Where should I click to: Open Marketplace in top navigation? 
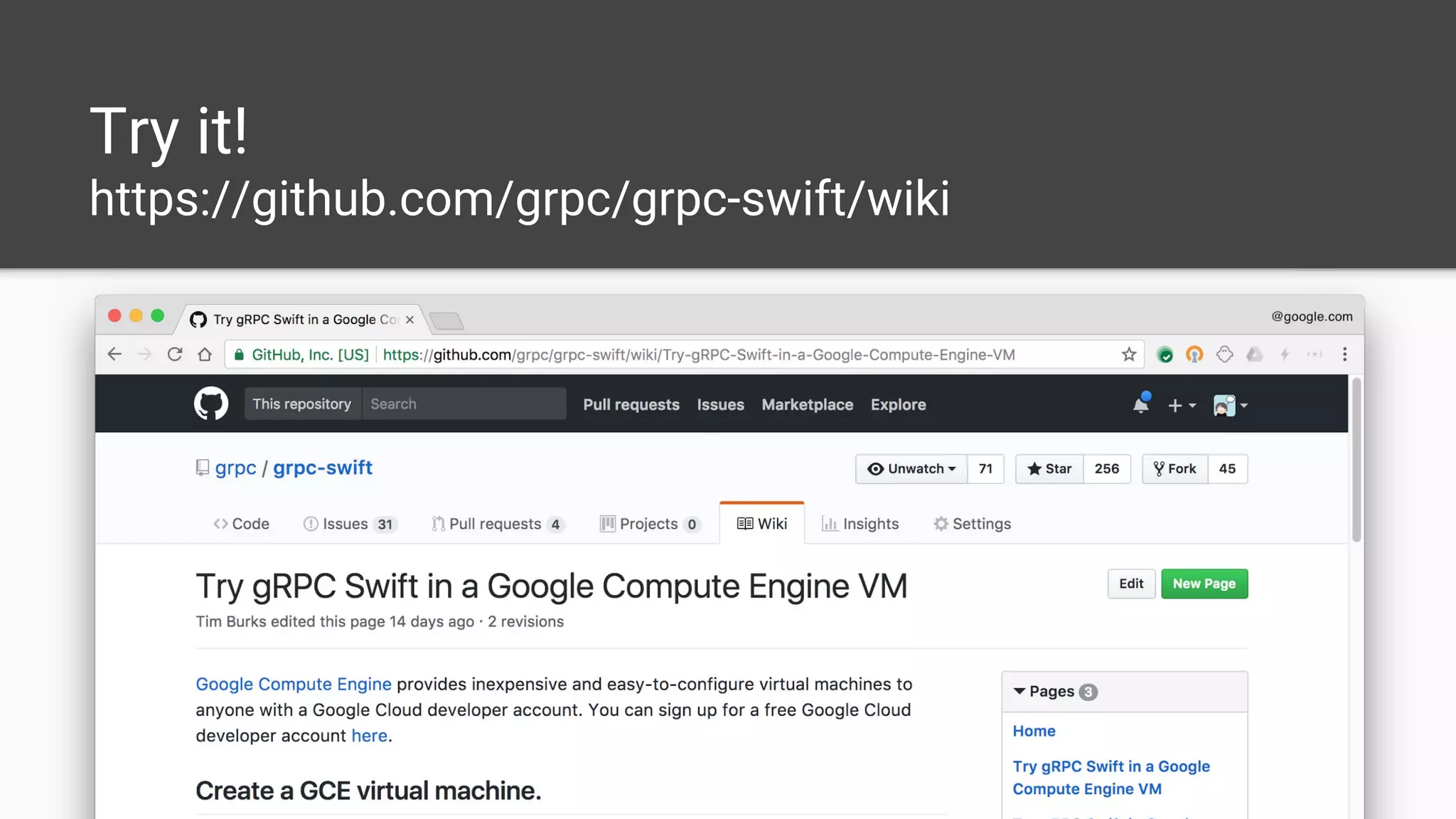click(x=807, y=405)
